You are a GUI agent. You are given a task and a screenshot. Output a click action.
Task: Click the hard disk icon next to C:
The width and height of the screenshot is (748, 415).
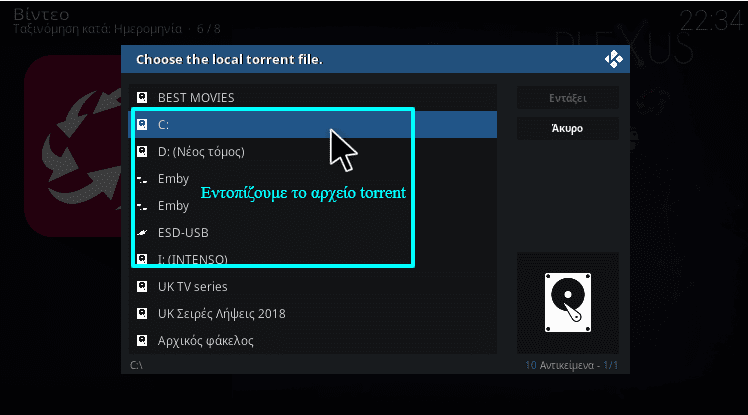pyautogui.click(x=142, y=124)
